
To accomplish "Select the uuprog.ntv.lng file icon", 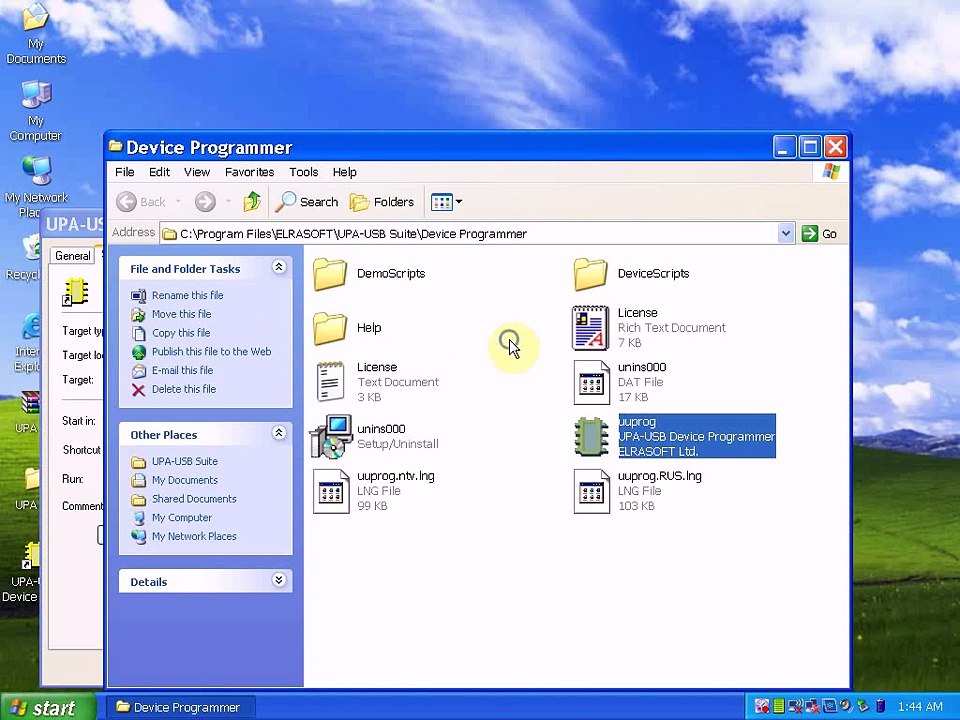I will click(331, 491).
